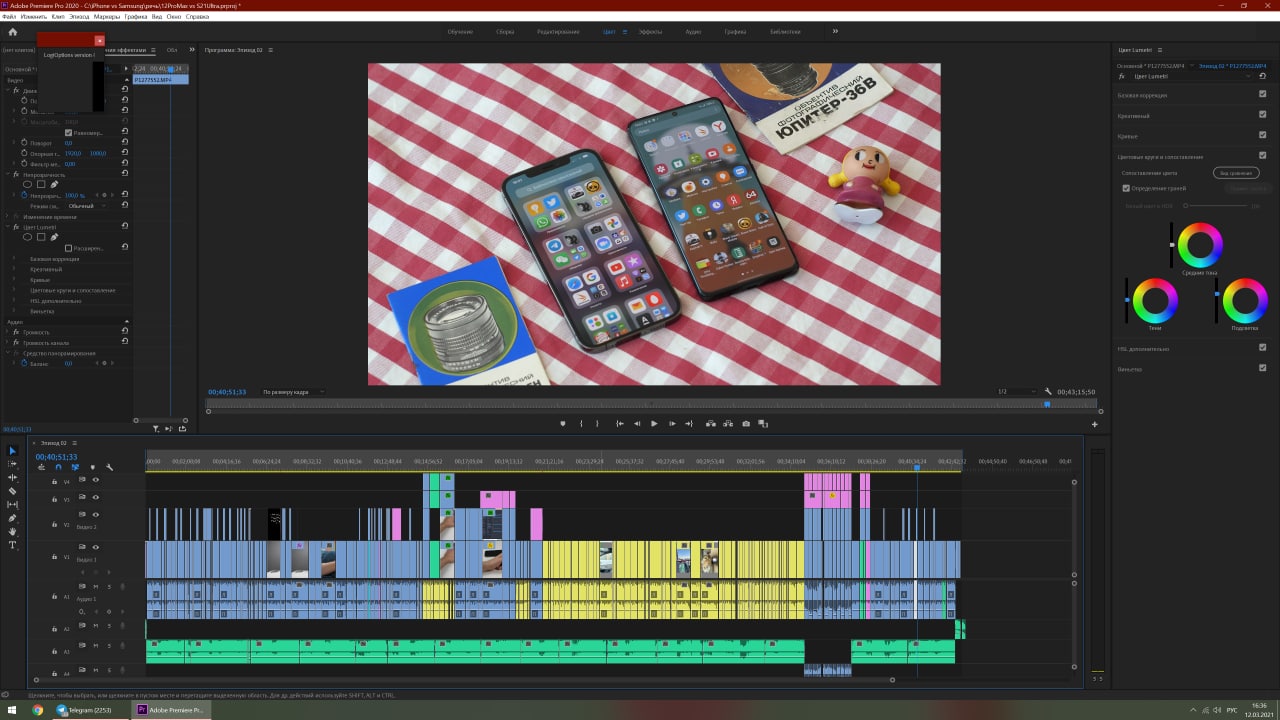Toggle Определение граней checkbox

tap(1126, 188)
